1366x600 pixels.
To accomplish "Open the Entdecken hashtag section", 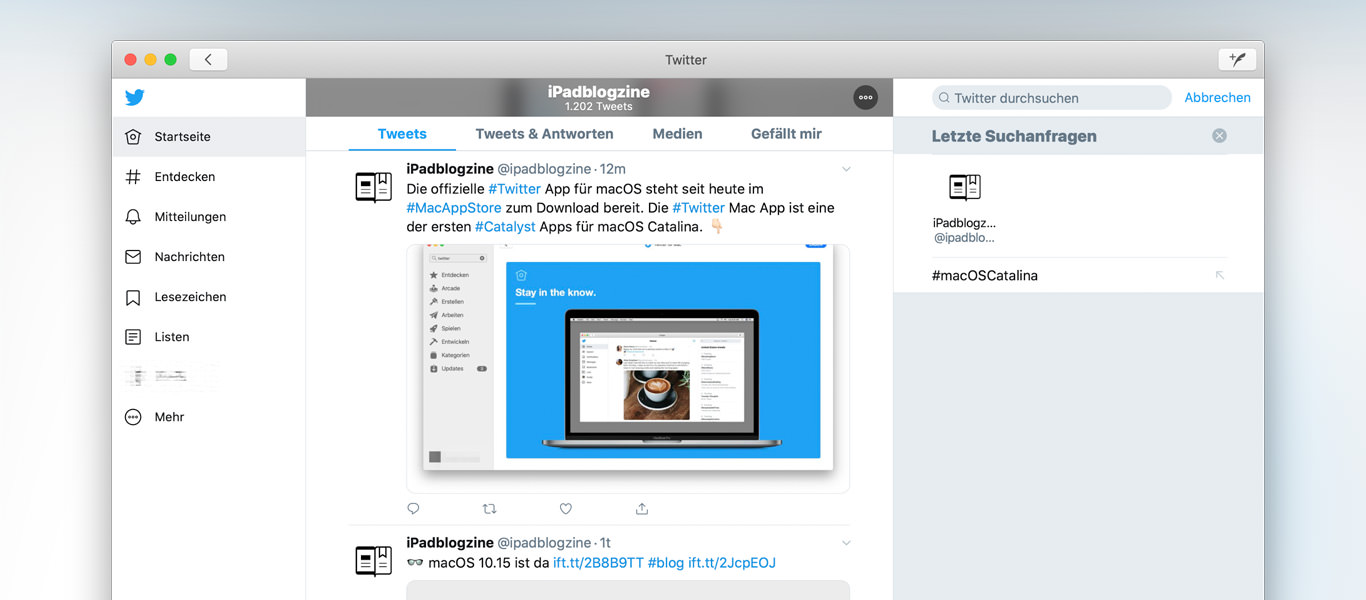I will [209, 177].
